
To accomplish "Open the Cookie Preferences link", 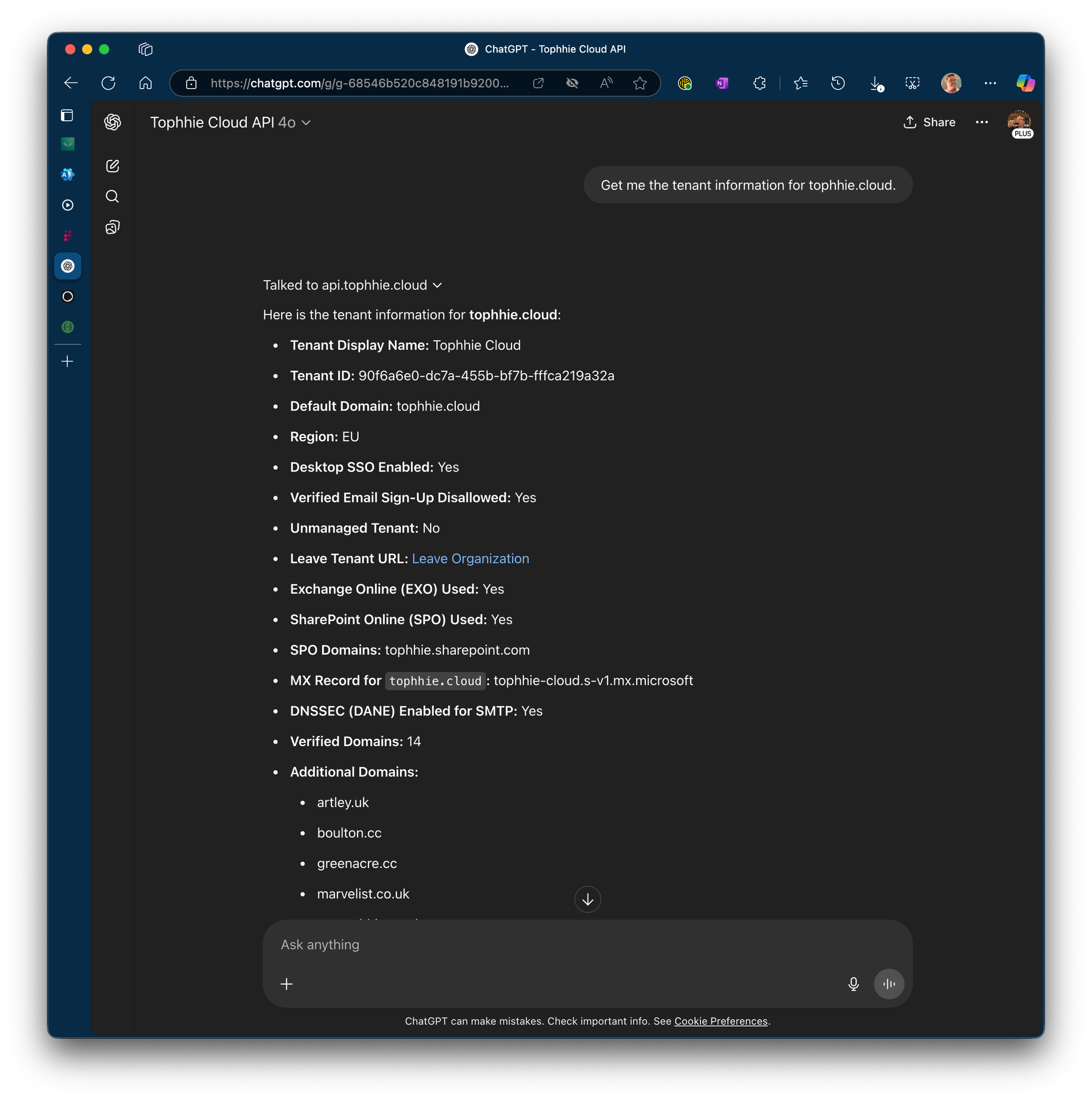I will pos(721,1021).
